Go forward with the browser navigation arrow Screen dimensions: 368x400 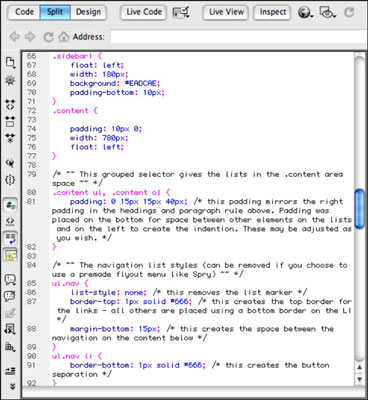(x=30, y=36)
